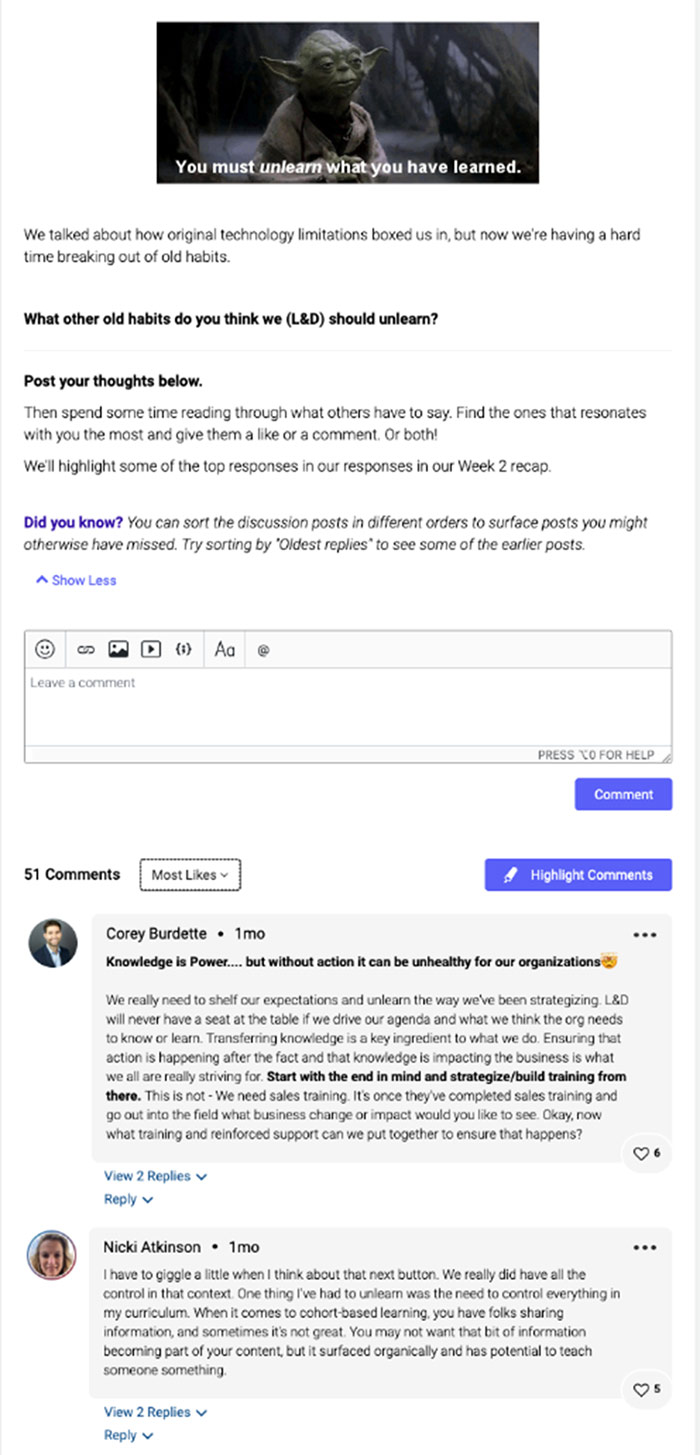Open more options on Nicki Atkinson's comment
700x1455 pixels.
coord(645,1248)
